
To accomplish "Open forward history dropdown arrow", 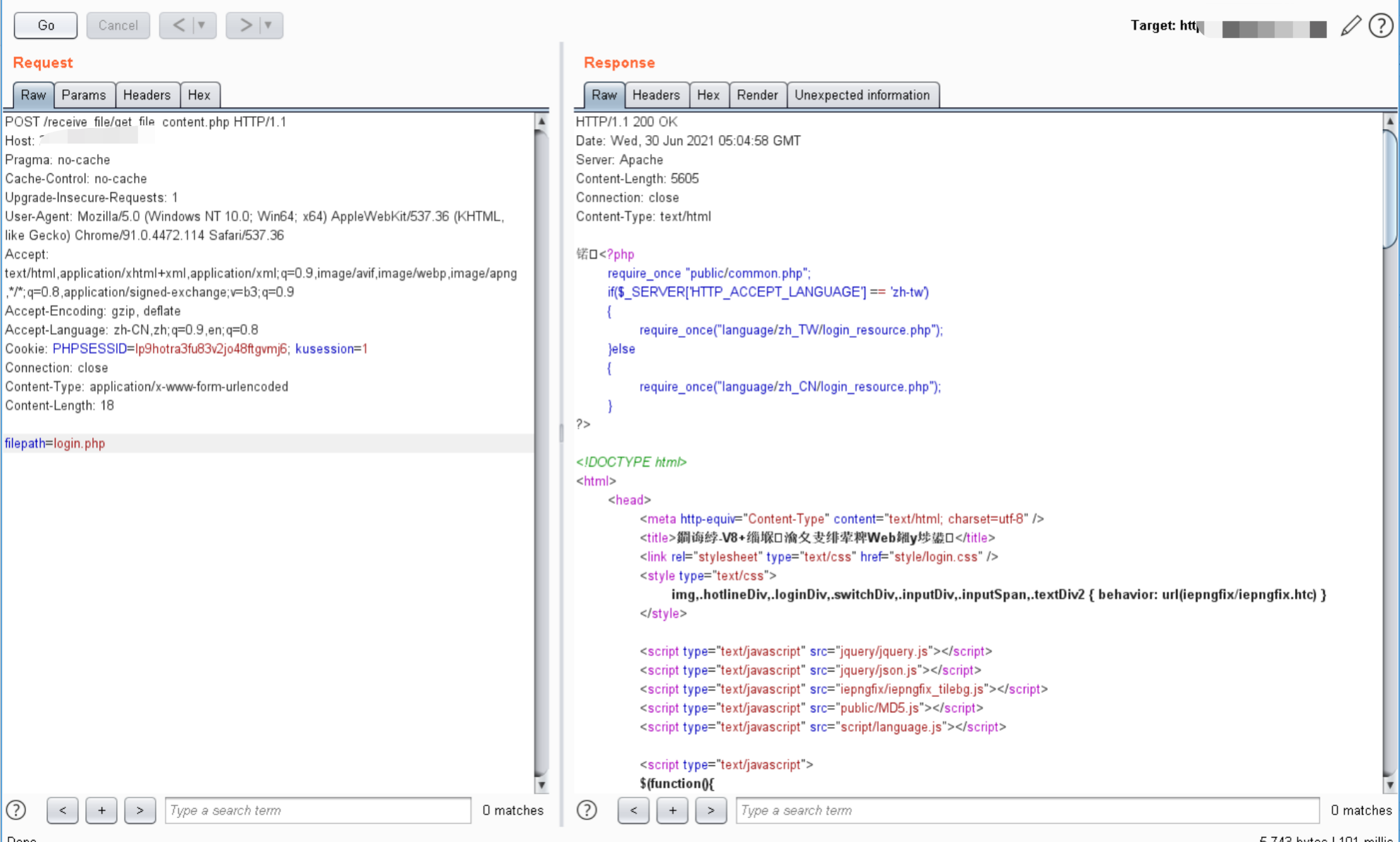I will (269, 25).
